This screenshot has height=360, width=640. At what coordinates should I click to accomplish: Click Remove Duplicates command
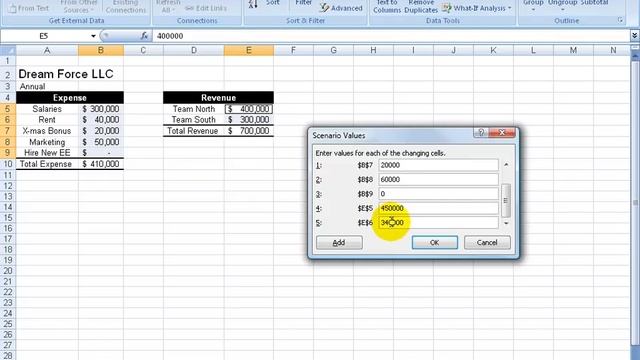pos(421,6)
